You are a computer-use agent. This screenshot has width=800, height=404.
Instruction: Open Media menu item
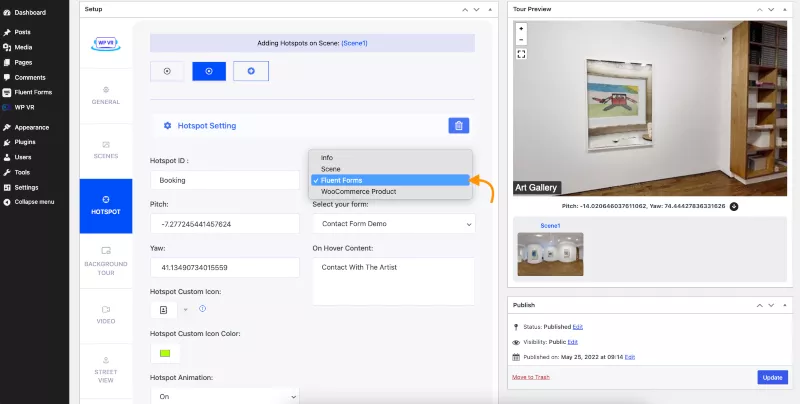point(18,47)
